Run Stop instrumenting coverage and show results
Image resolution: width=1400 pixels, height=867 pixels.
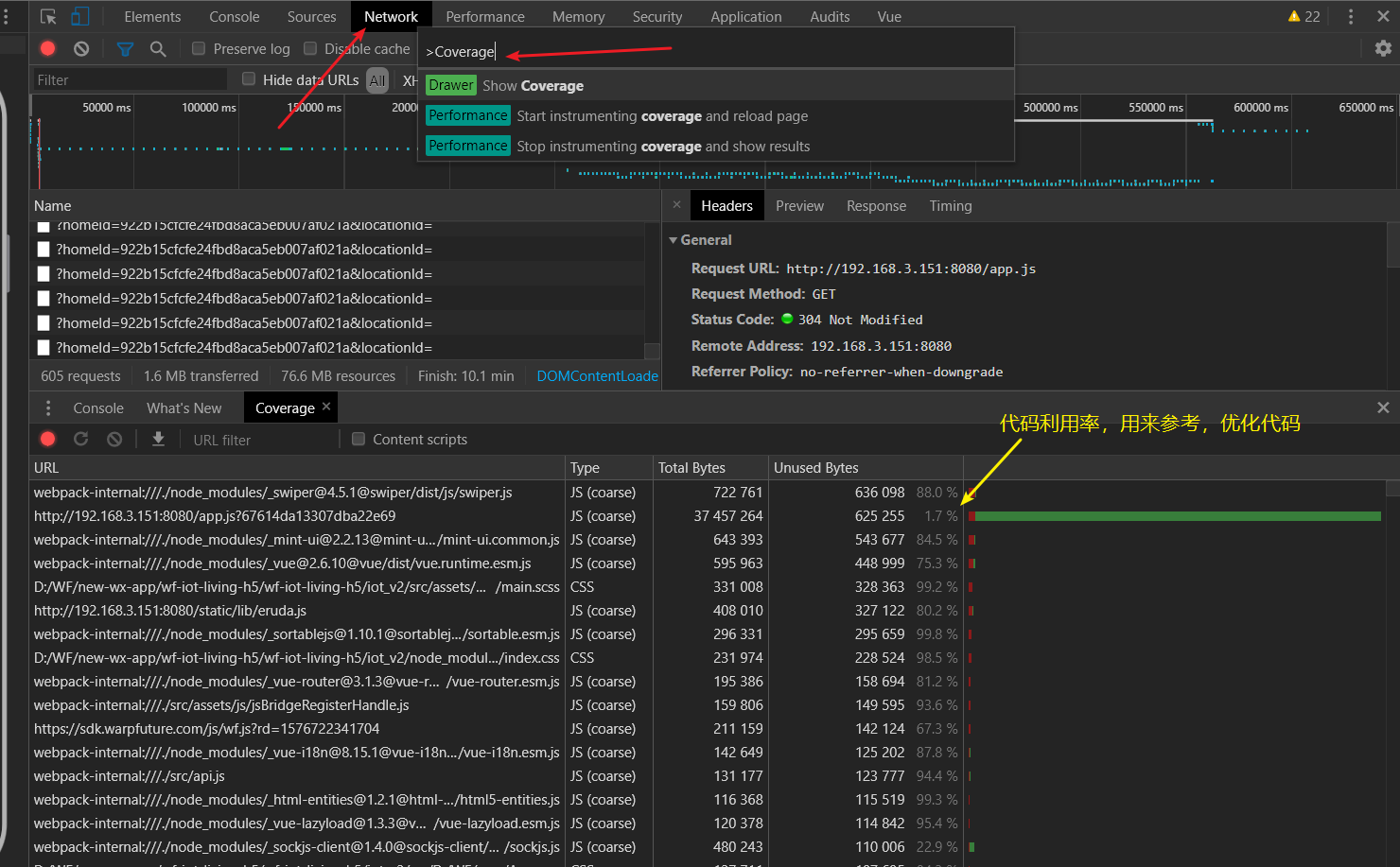pos(716,147)
